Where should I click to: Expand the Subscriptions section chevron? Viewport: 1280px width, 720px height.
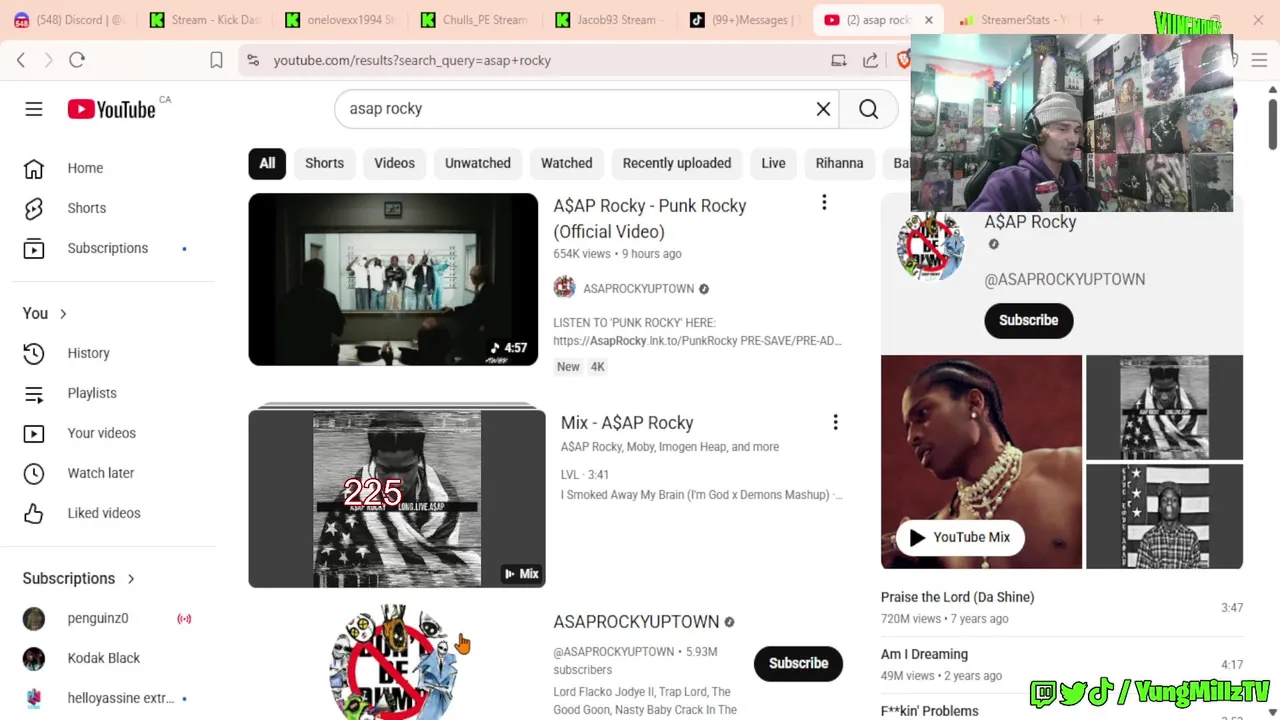tap(131, 579)
